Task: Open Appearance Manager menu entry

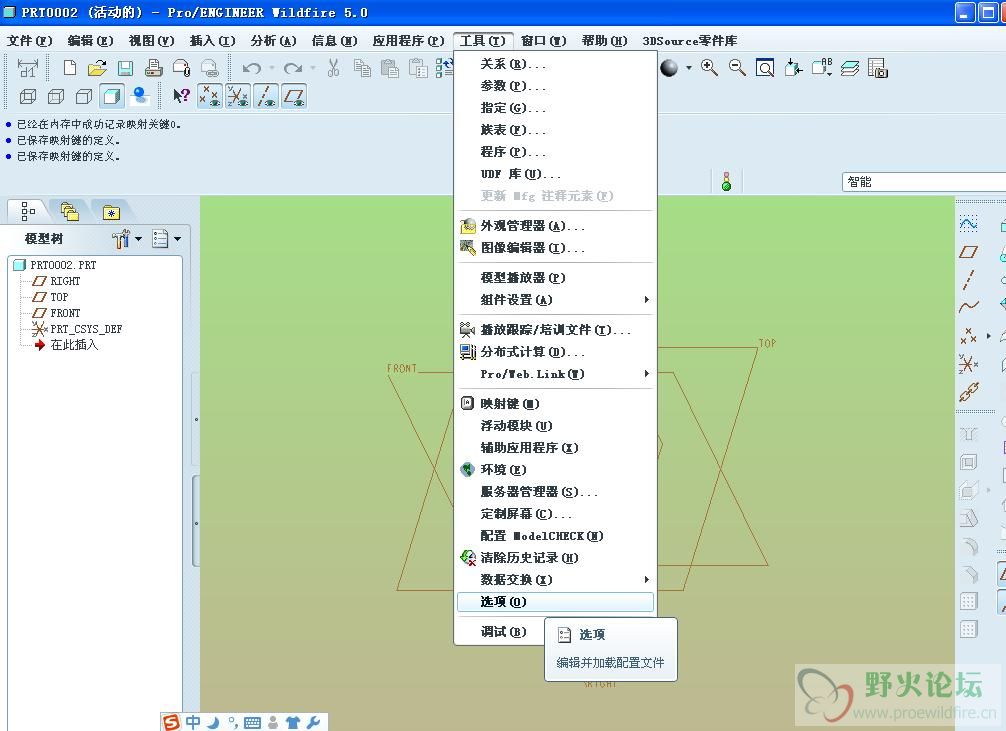Action: (556, 226)
